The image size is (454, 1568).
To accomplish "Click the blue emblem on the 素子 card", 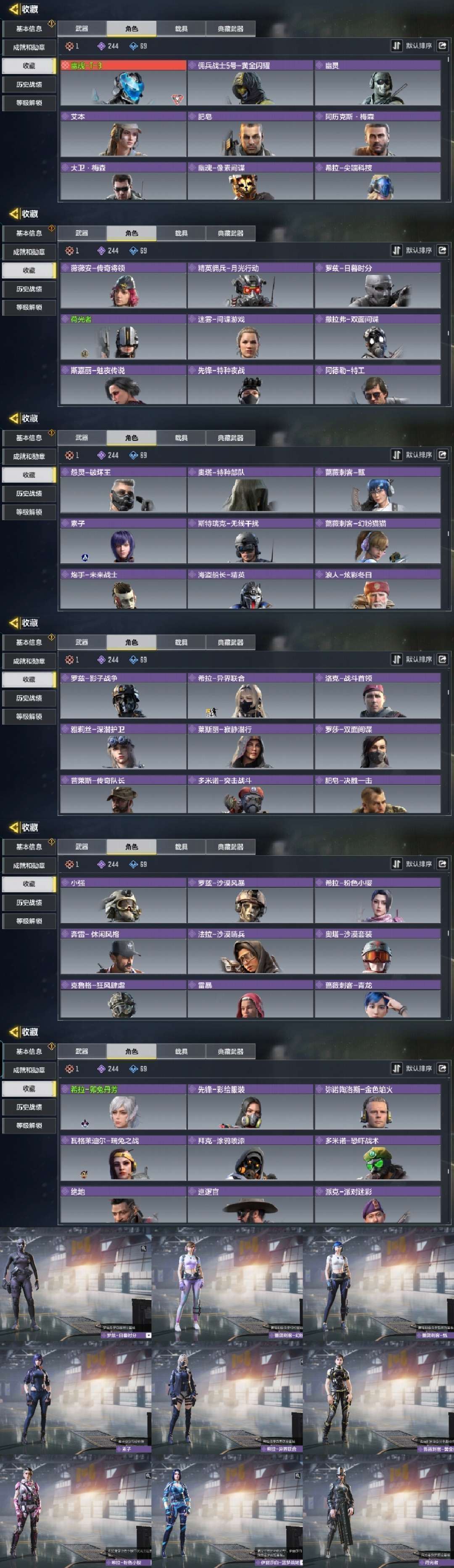I will (85, 557).
